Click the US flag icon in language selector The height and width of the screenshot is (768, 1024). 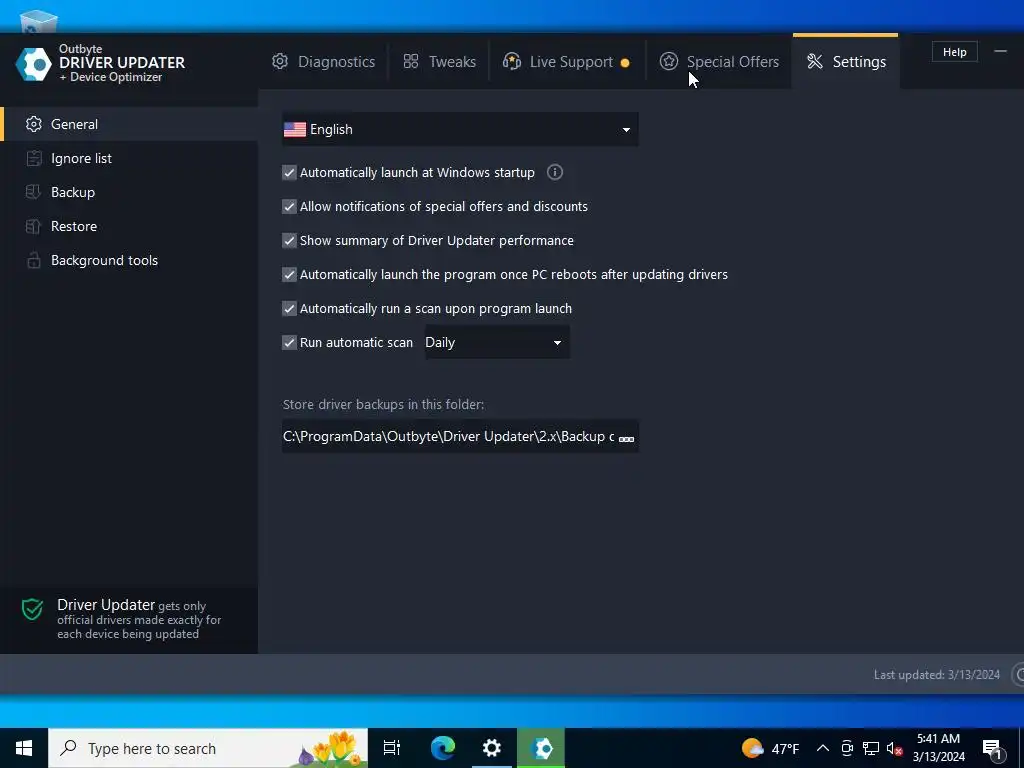click(295, 129)
